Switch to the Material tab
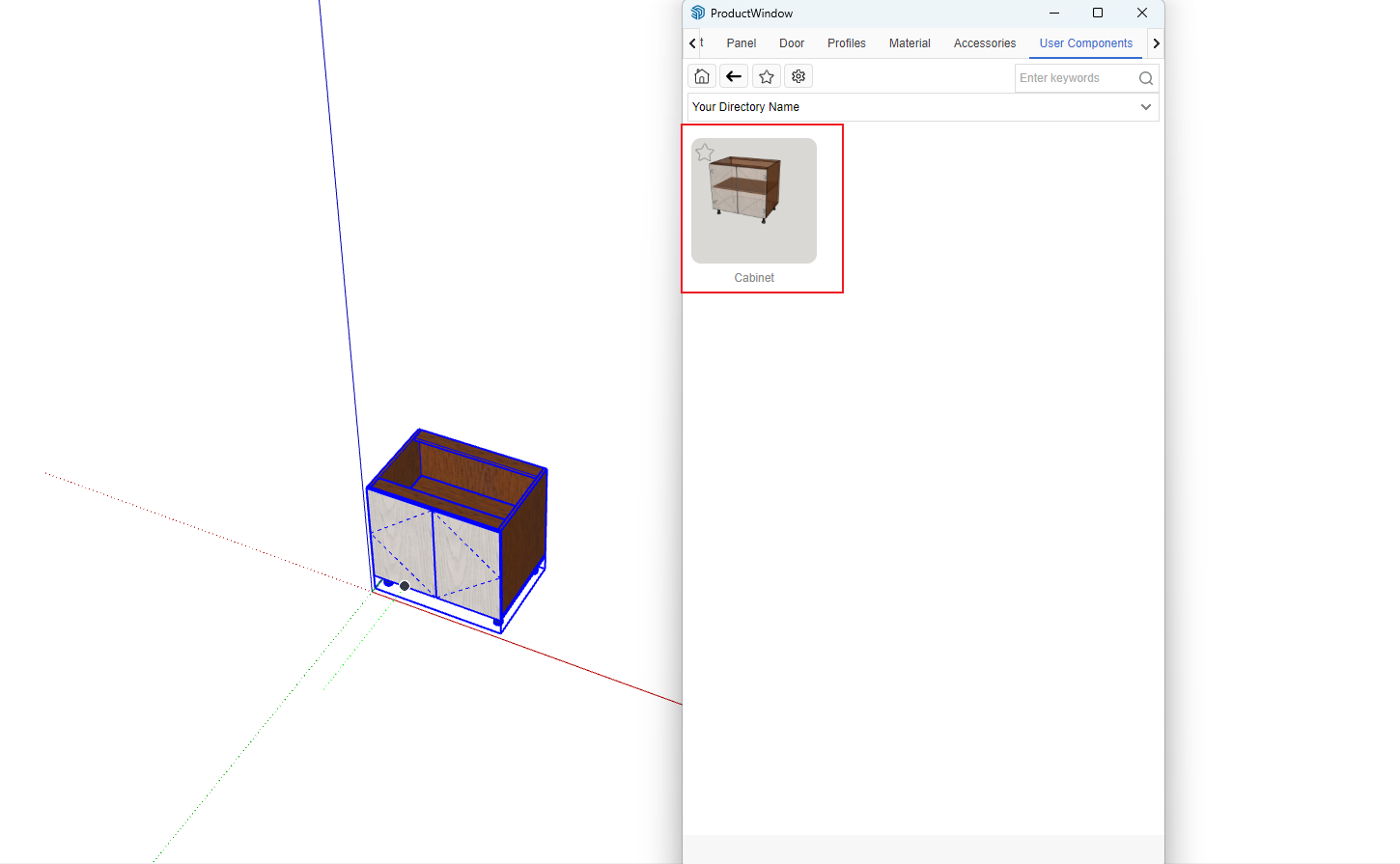 (x=910, y=43)
